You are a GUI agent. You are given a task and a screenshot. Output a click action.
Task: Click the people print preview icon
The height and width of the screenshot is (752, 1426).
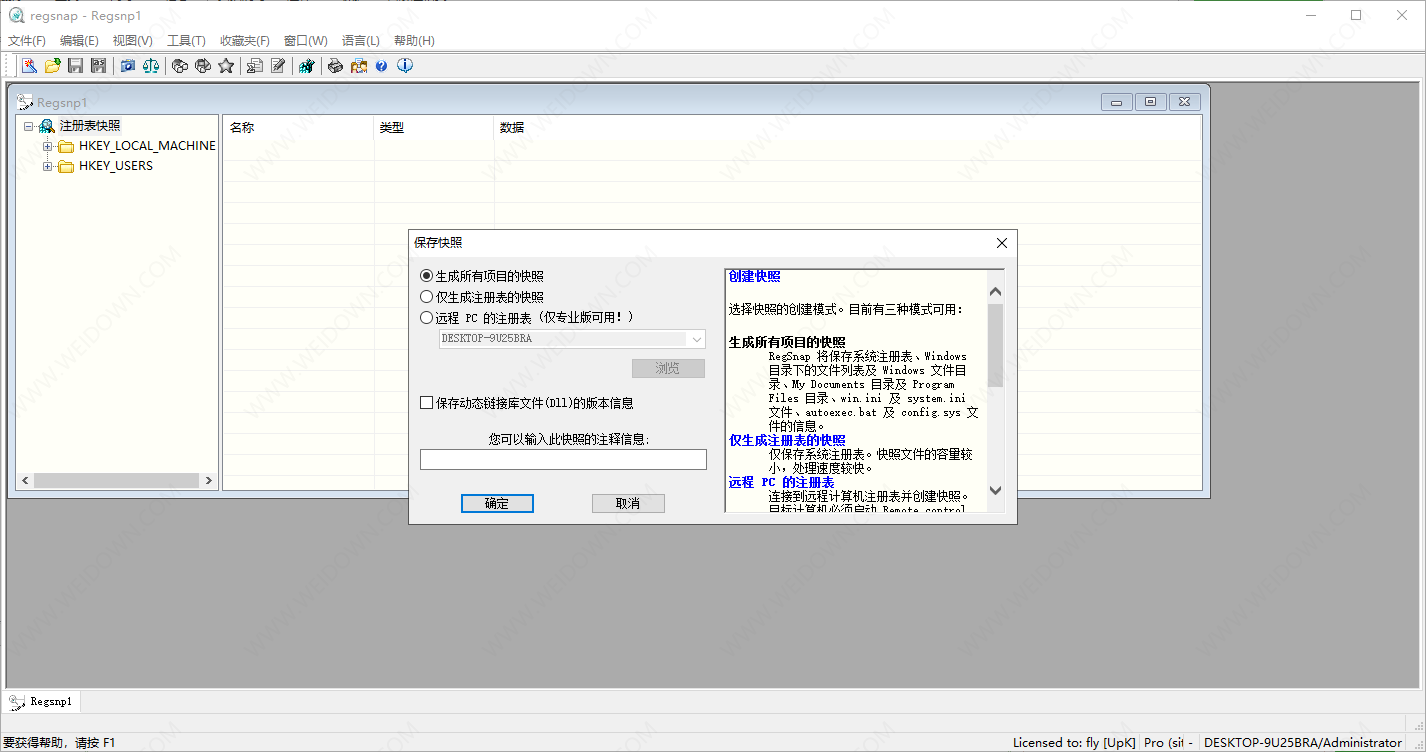click(x=359, y=66)
